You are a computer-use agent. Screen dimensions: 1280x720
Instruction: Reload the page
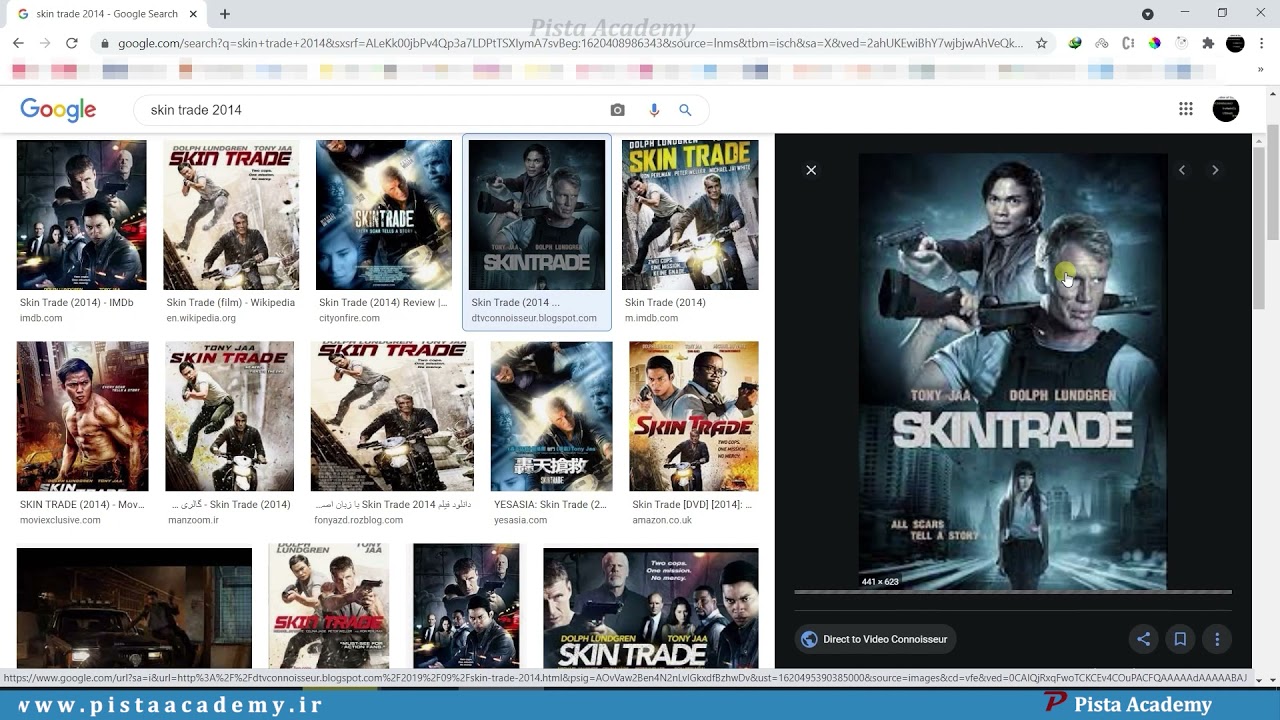(72, 43)
